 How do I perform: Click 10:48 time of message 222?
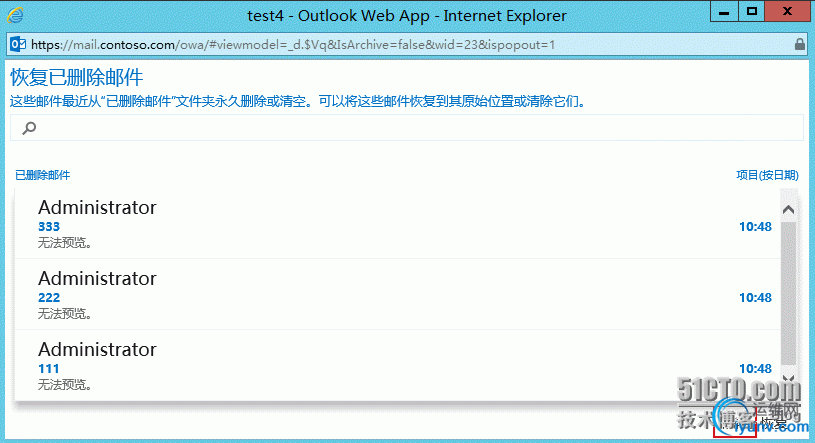point(755,298)
